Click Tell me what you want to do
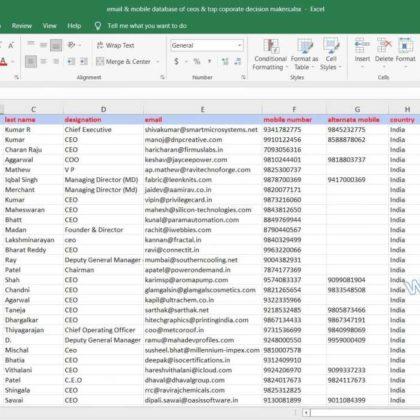The height and width of the screenshot is (420, 420). (x=147, y=26)
